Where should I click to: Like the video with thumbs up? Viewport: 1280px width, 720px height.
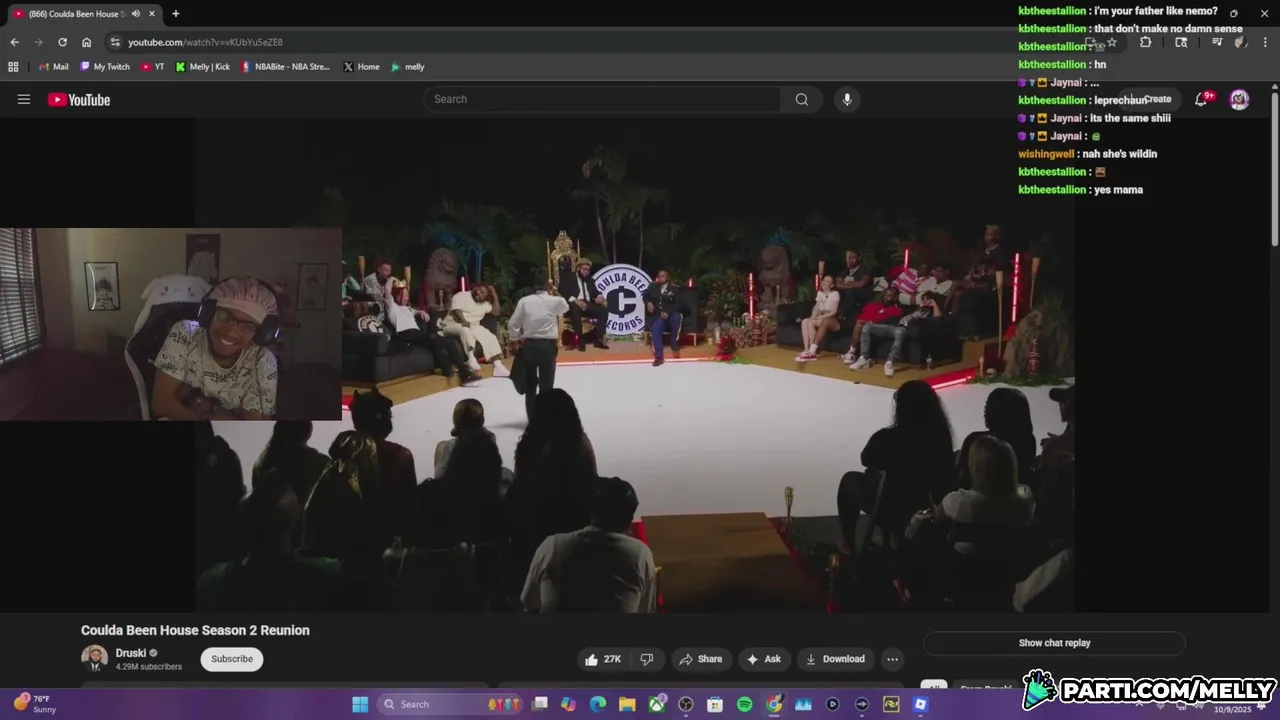(x=603, y=659)
